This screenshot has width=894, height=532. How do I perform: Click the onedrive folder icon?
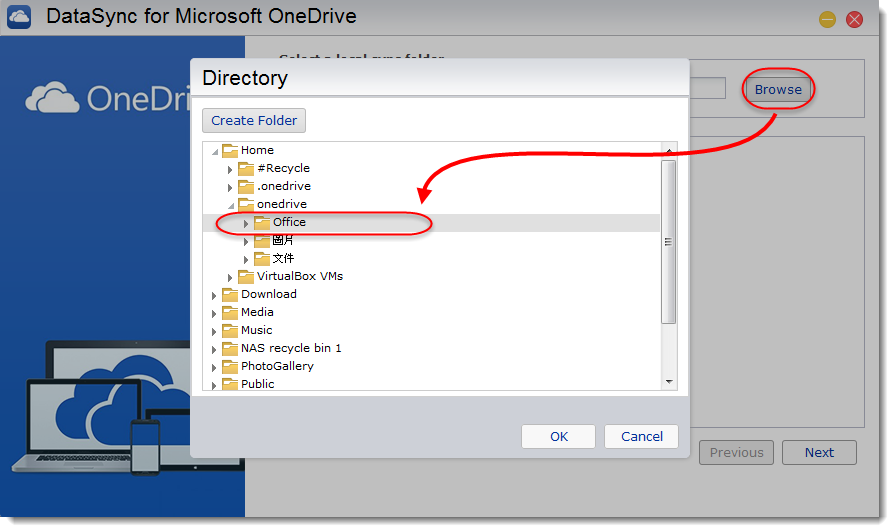pos(246,205)
